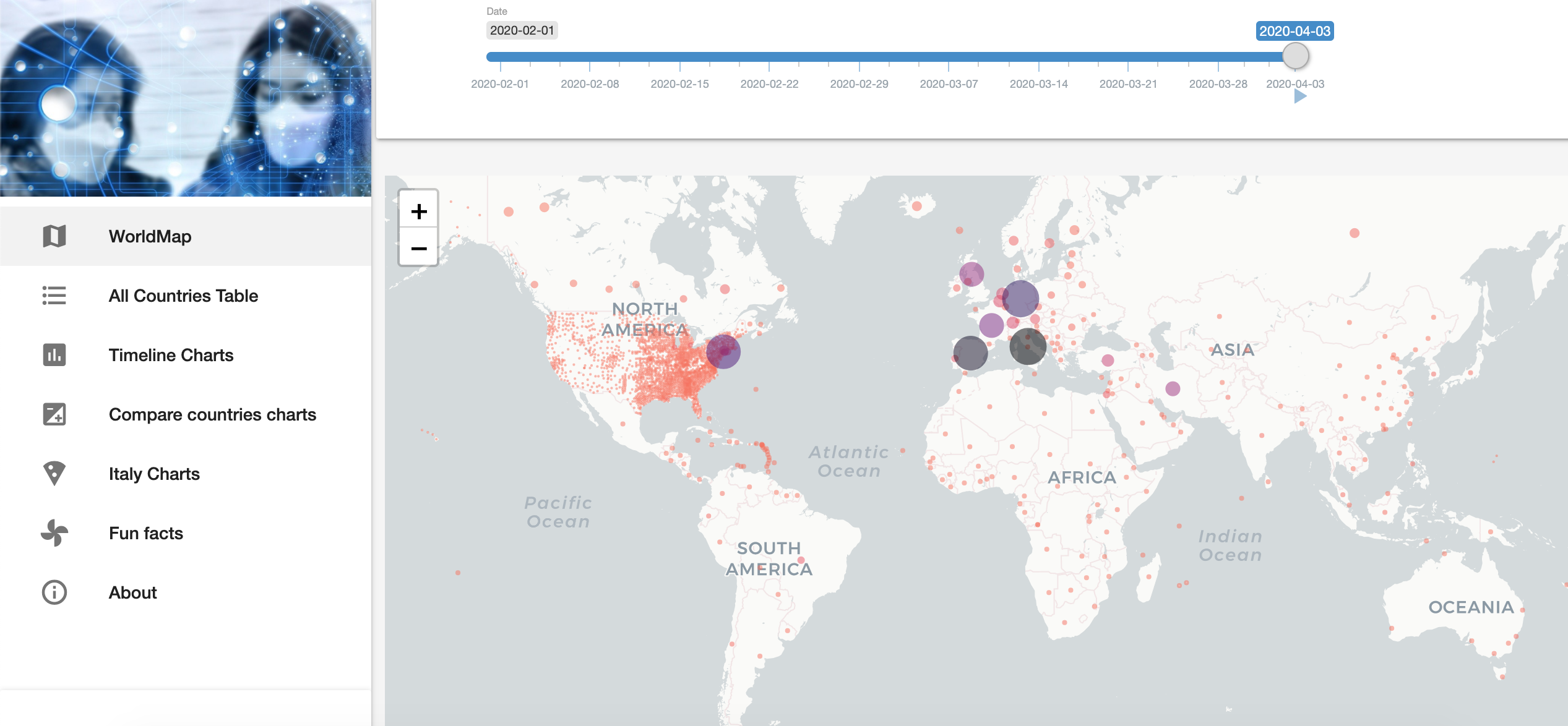Select the 2020-03-07 tick label on timeline
The height and width of the screenshot is (726, 1568).
[948, 84]
